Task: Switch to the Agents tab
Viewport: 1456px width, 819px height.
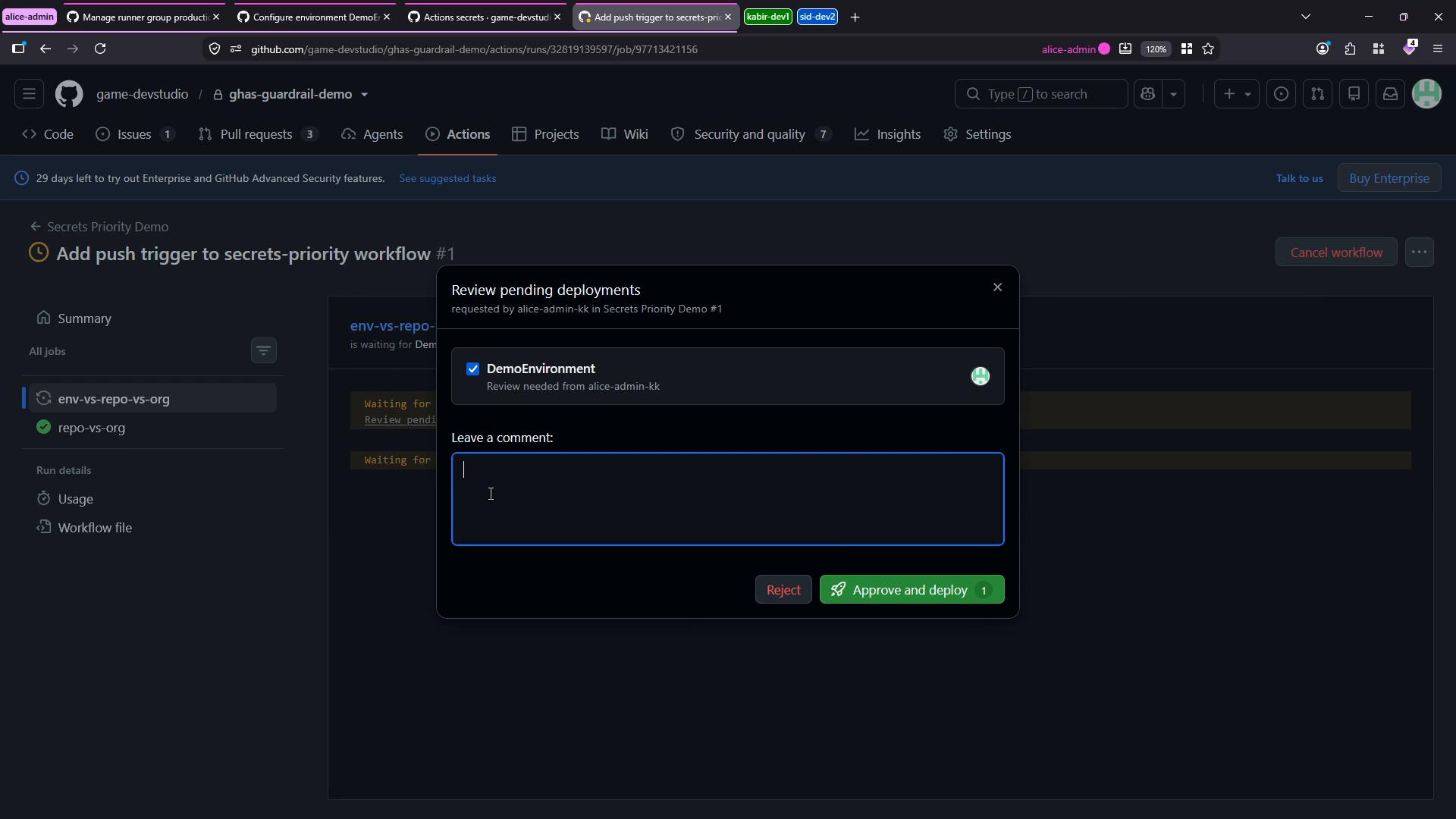Action: tap(372, 134)
